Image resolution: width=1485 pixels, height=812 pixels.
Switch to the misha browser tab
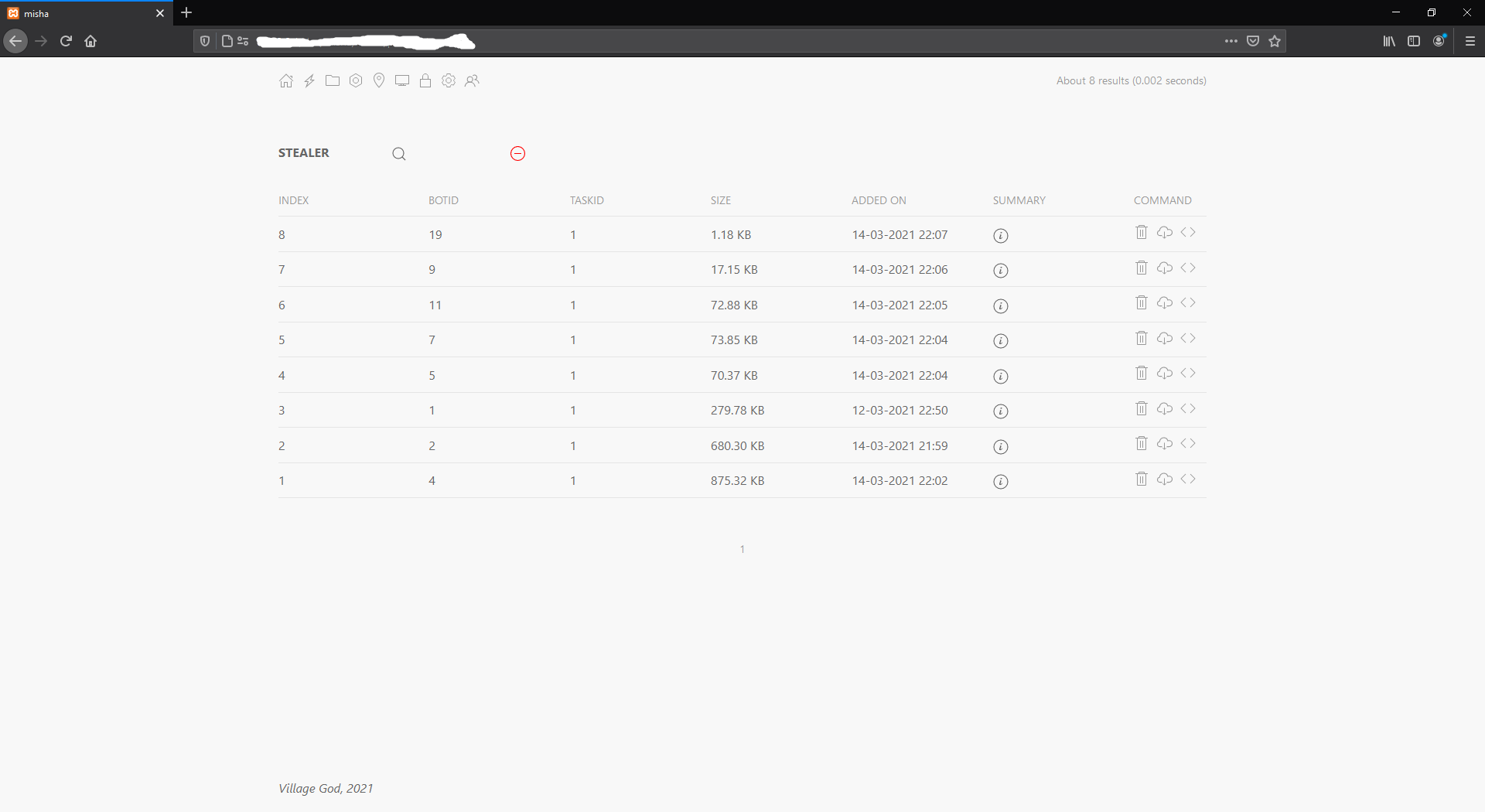pyautogui.click(x=85, y=13)
